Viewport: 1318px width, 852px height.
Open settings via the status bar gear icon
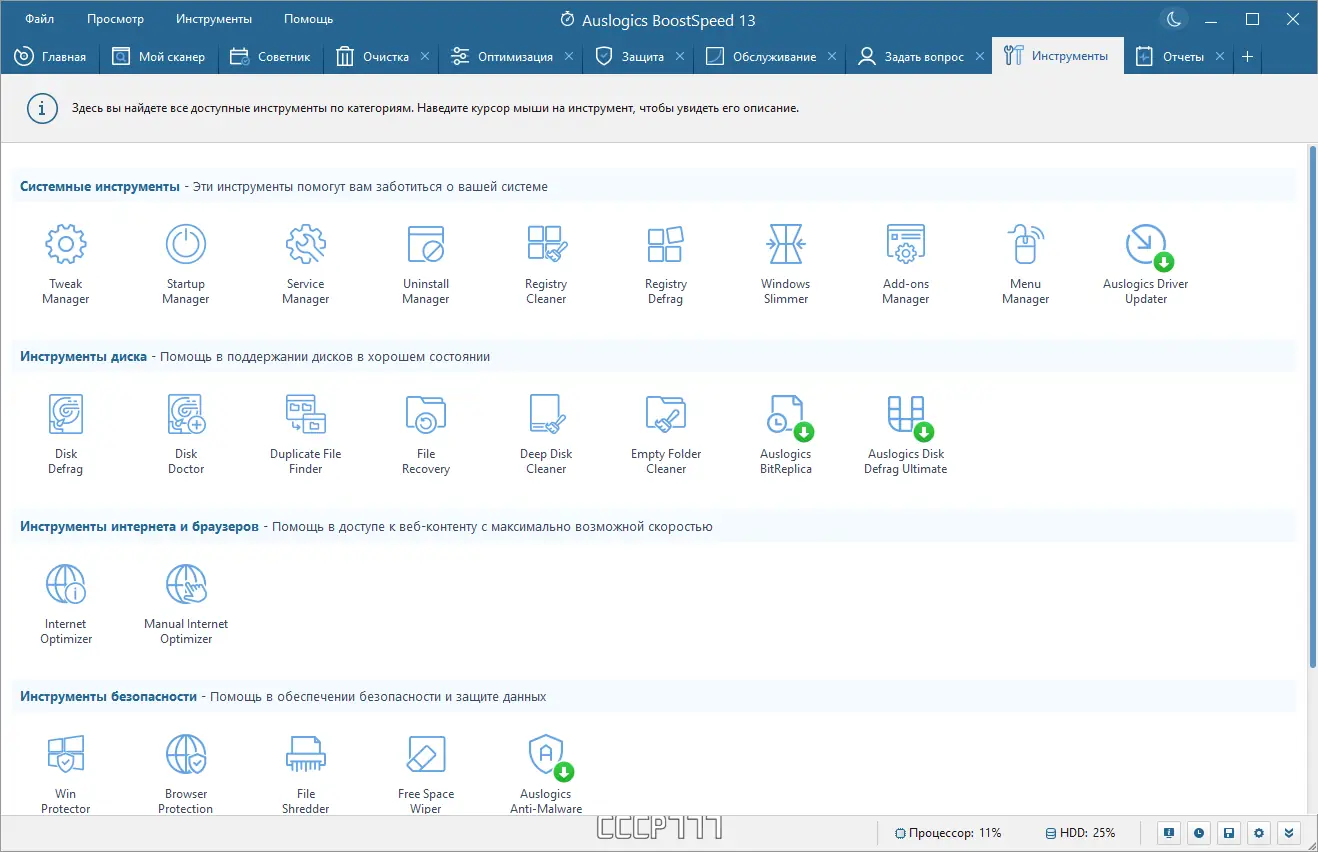[1259, 832]
